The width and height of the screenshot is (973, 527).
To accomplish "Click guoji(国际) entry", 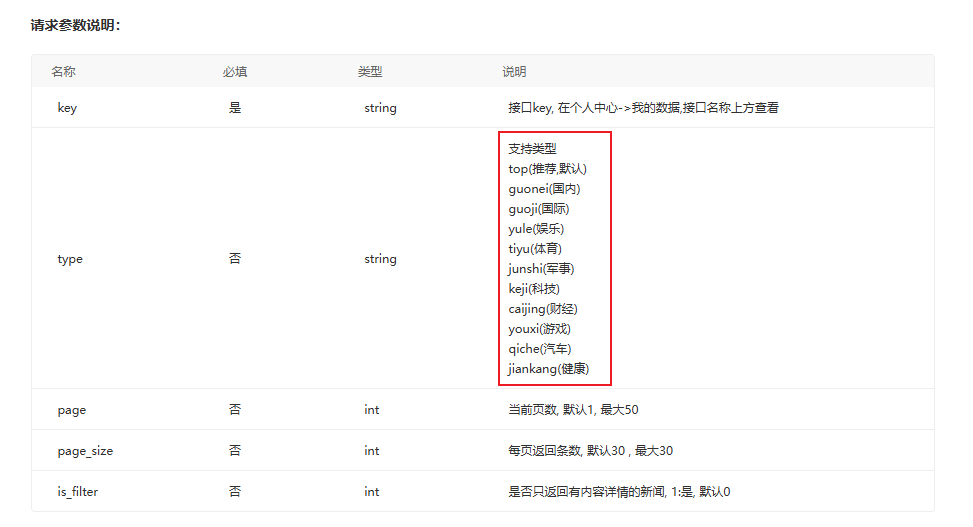I will click(x=539, y=209).
